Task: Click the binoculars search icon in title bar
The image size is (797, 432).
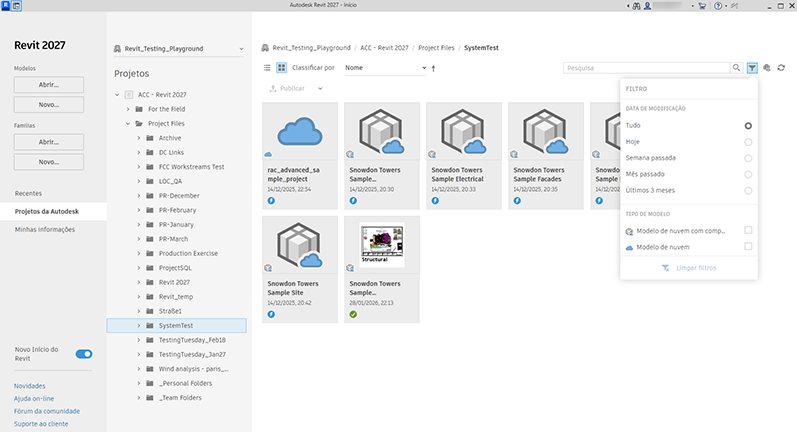Action: pos(636,6)
